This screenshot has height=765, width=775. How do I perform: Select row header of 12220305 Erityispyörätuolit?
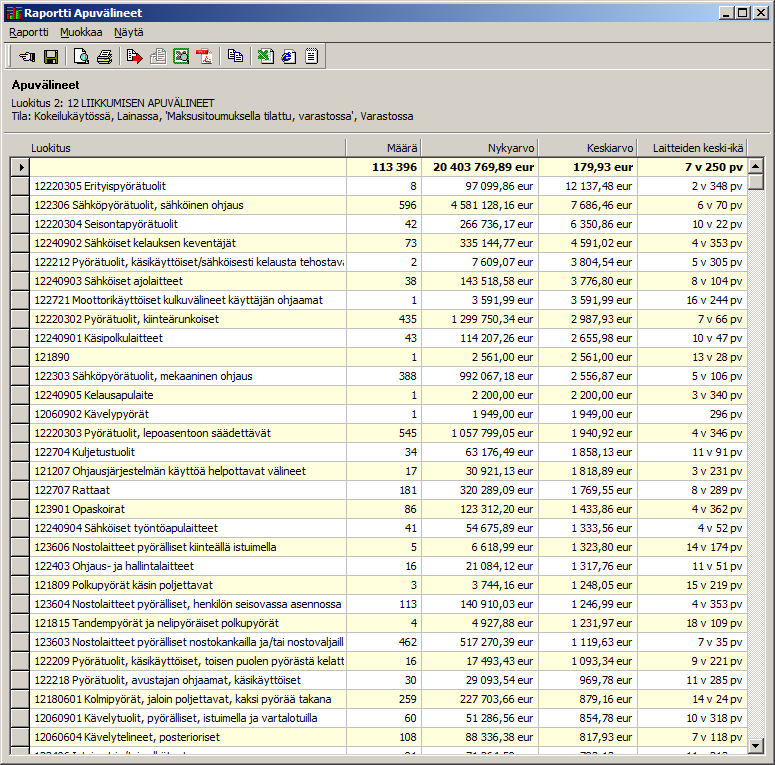tap(20, 186)
